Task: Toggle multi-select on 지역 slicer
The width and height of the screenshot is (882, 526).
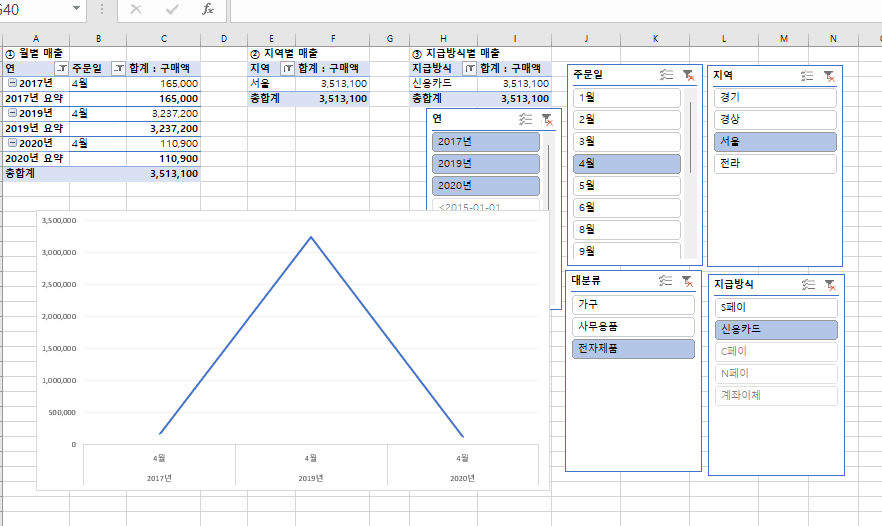Action: click(808, 75)
